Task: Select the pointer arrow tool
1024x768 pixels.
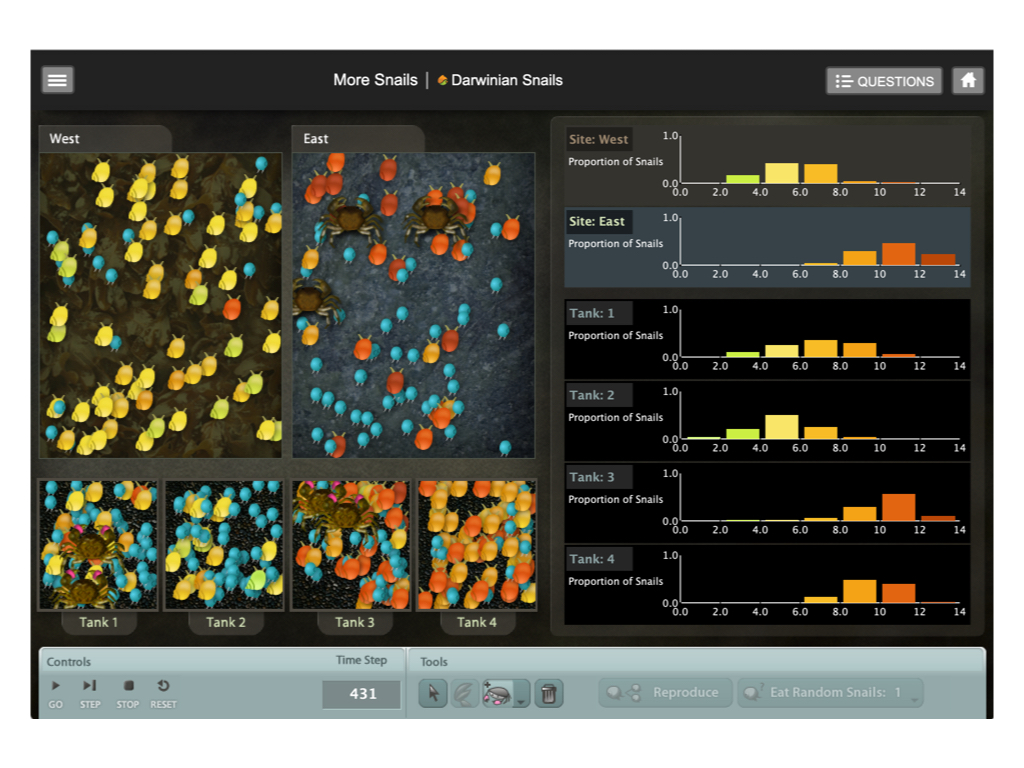Action: pos(432,693)
